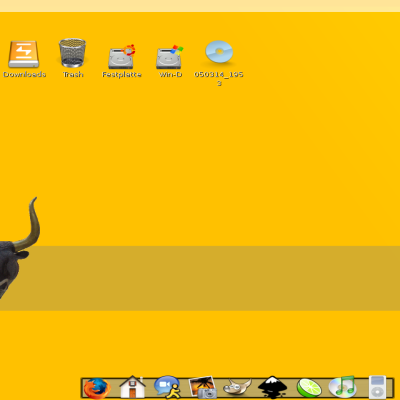The image size is (400, 400).
Task: Click the "Festplatte" text label
Action: point(122,75)
